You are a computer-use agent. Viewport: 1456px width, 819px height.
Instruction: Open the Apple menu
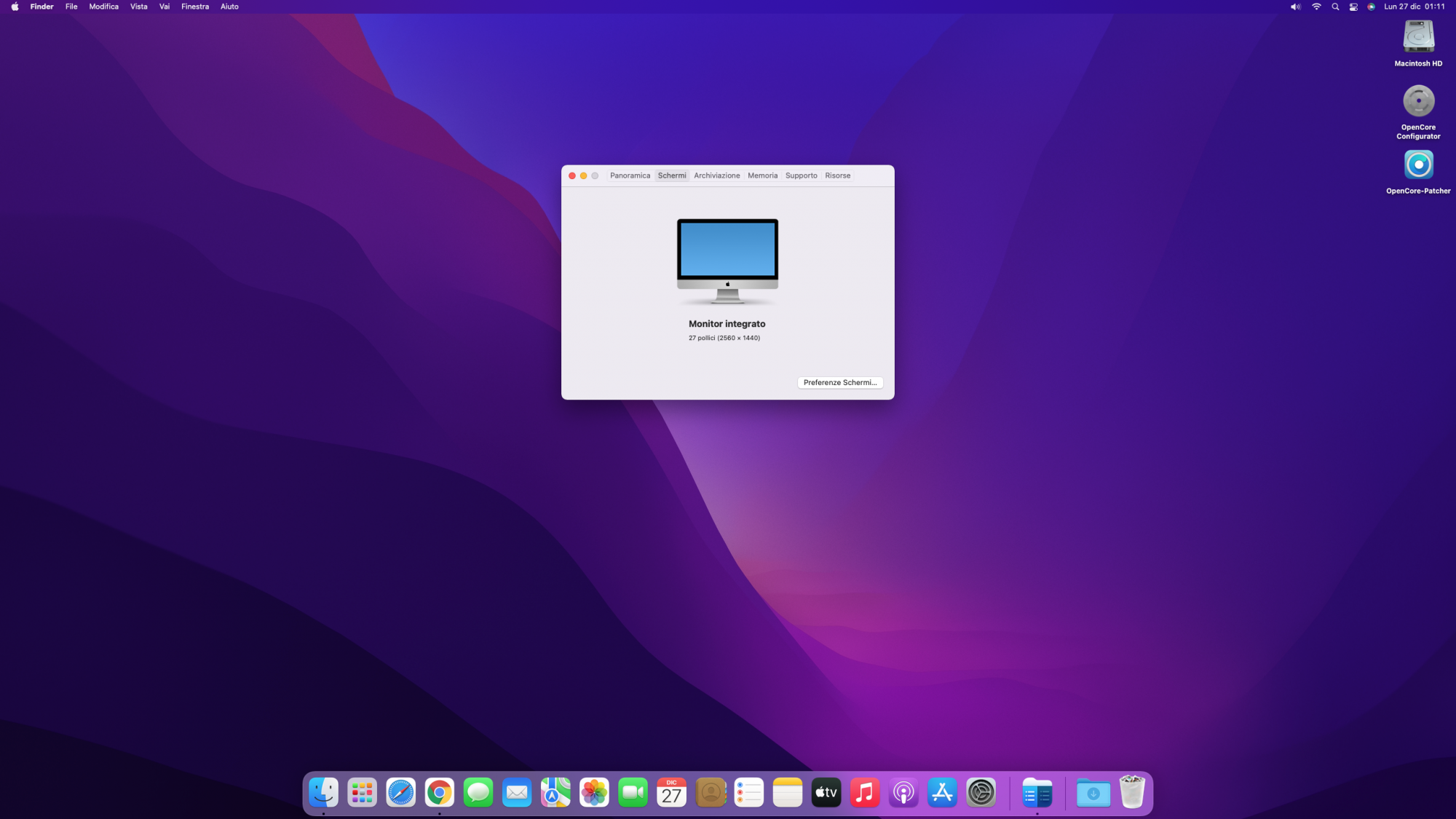pos(15,7)
